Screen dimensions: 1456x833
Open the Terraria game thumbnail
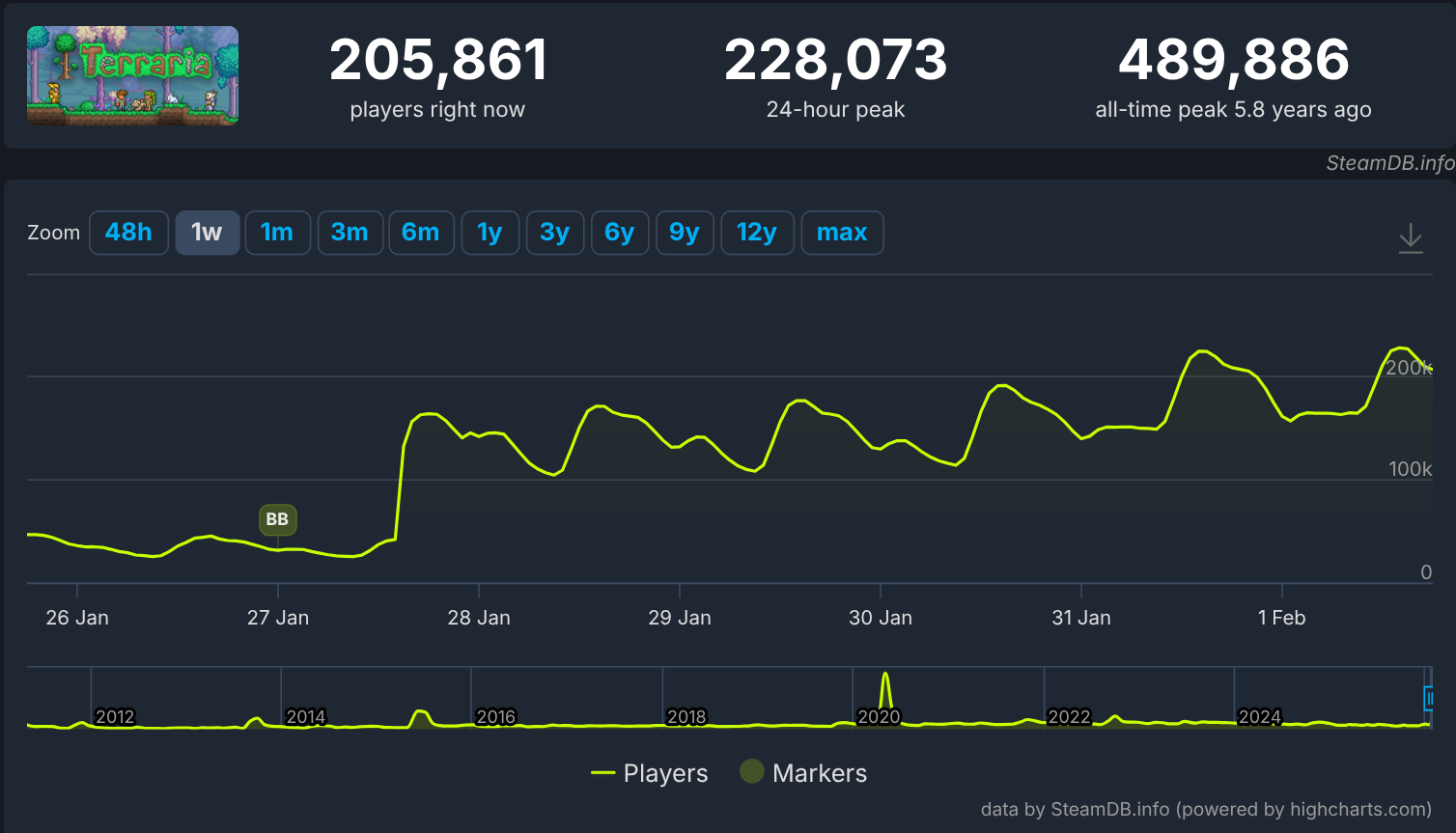[133, 76]
